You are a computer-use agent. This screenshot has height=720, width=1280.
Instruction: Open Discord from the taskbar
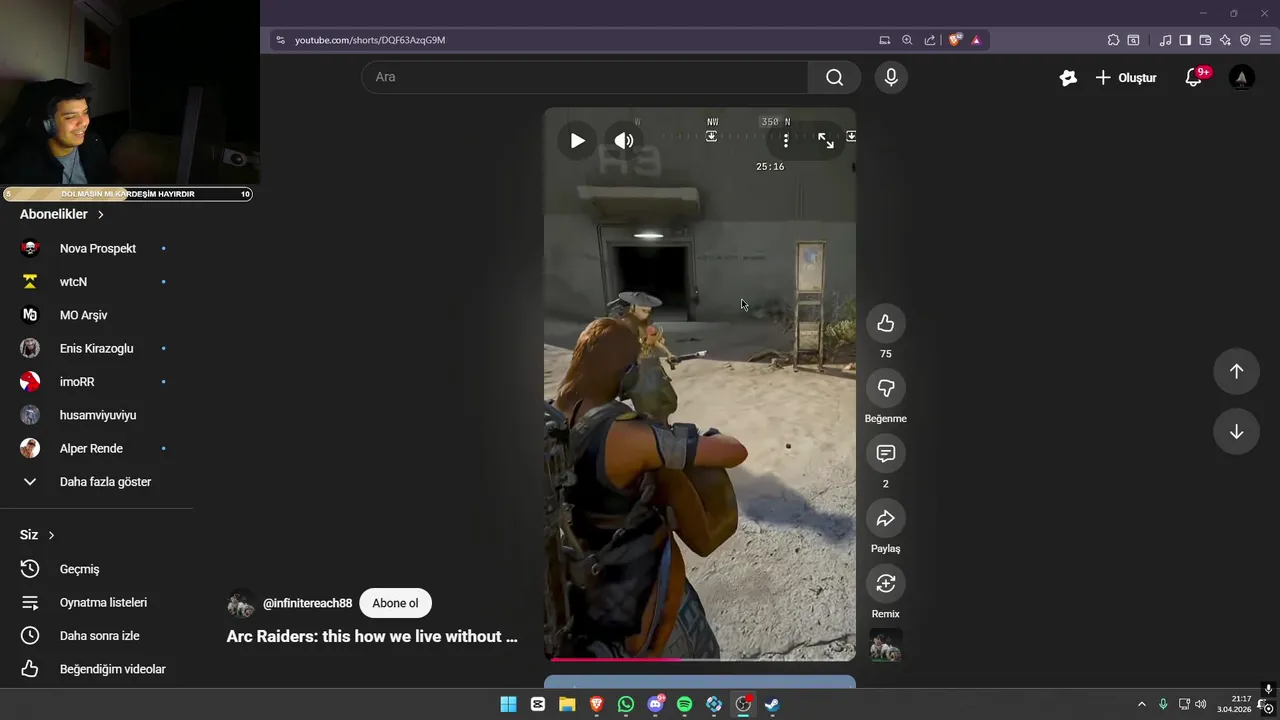pos(656,704)
